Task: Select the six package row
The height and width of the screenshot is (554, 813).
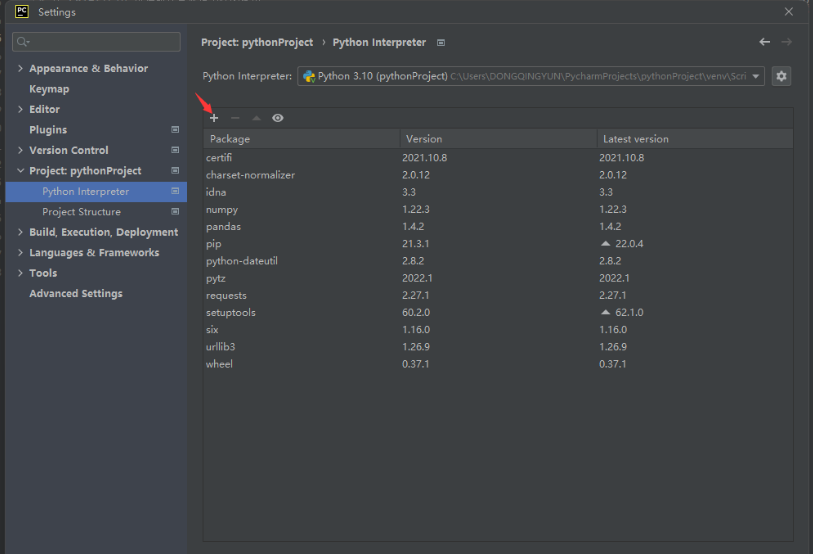Action: tap(498, 329)
